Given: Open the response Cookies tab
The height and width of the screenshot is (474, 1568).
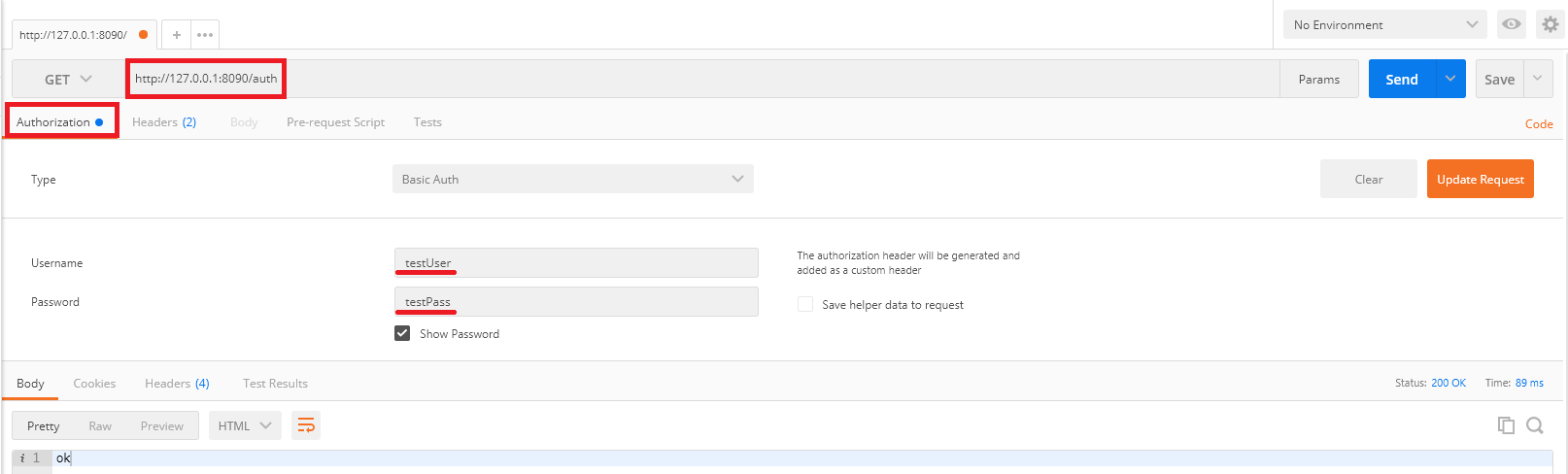Looking at the screenshot, I should coord(94,384).
